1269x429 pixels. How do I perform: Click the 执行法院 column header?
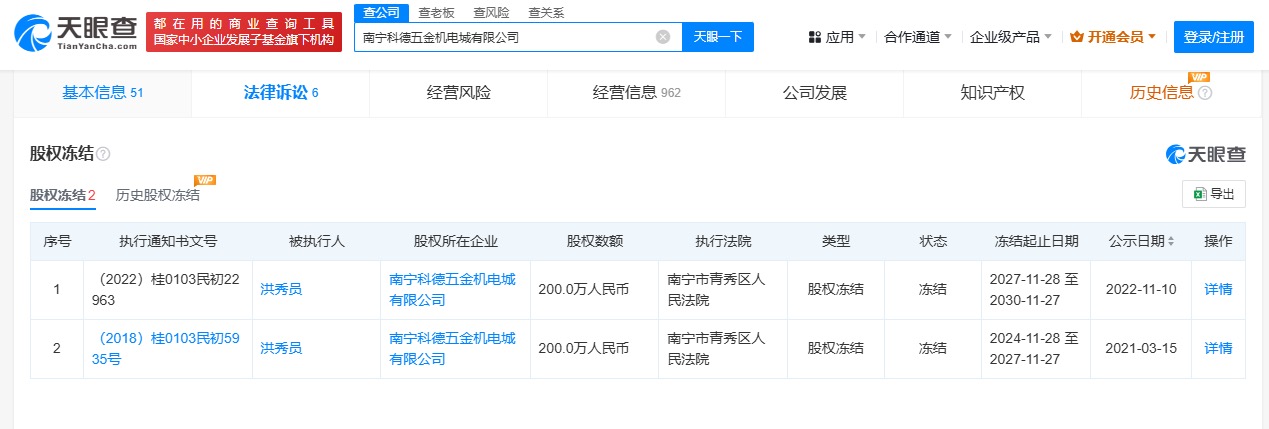(723, 242)
